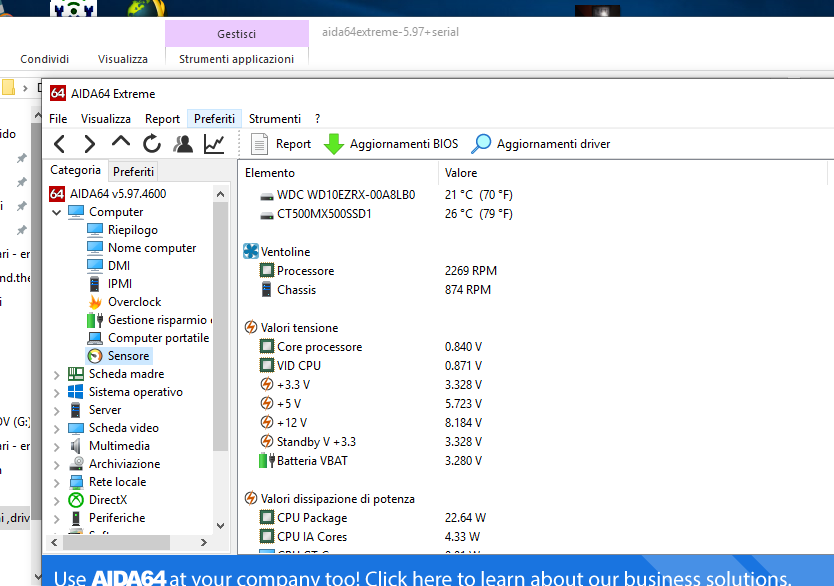Click the AIDA64 business solutions banner

click(438, 571)
